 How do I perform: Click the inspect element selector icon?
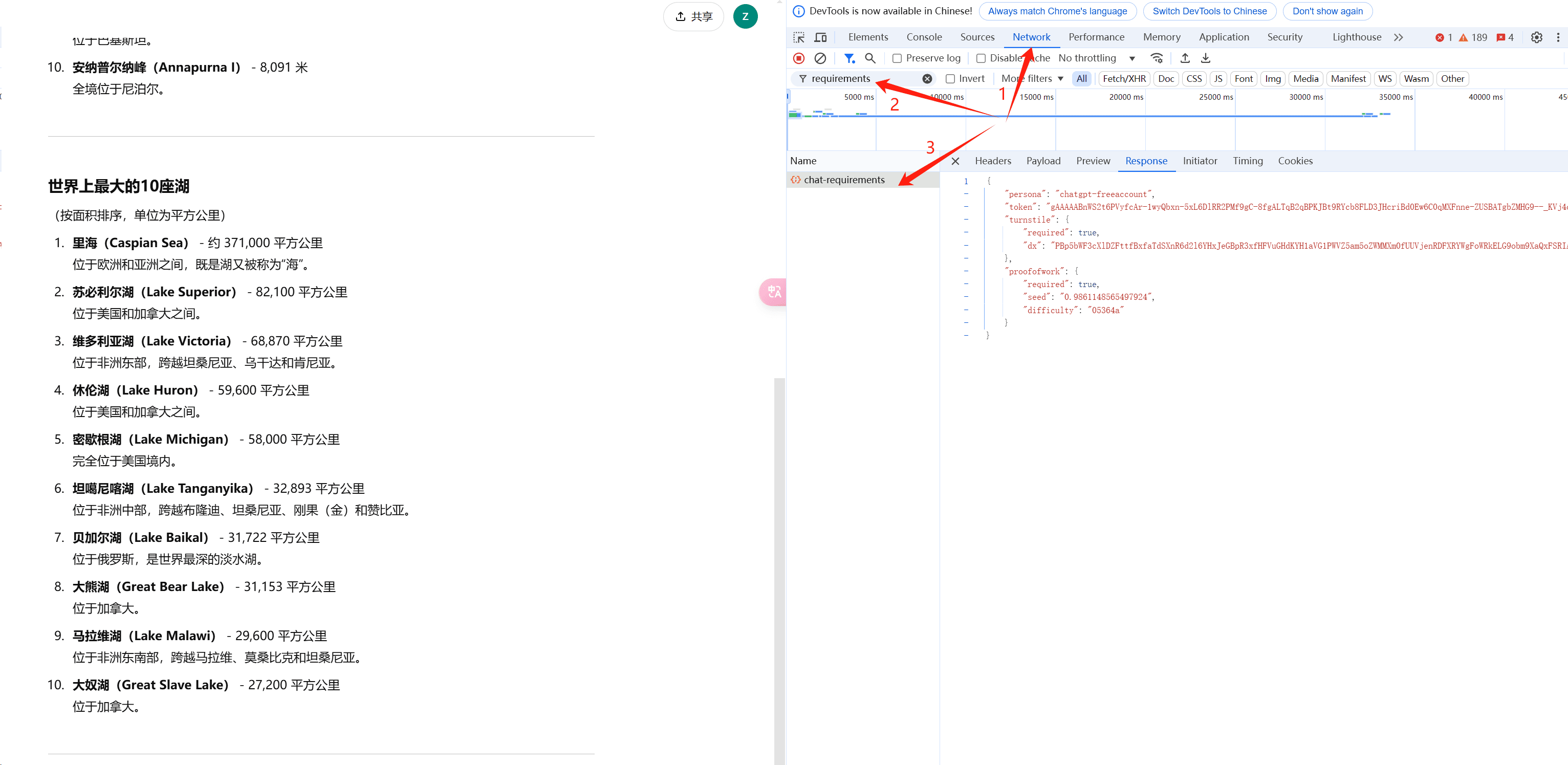[799, 38]
